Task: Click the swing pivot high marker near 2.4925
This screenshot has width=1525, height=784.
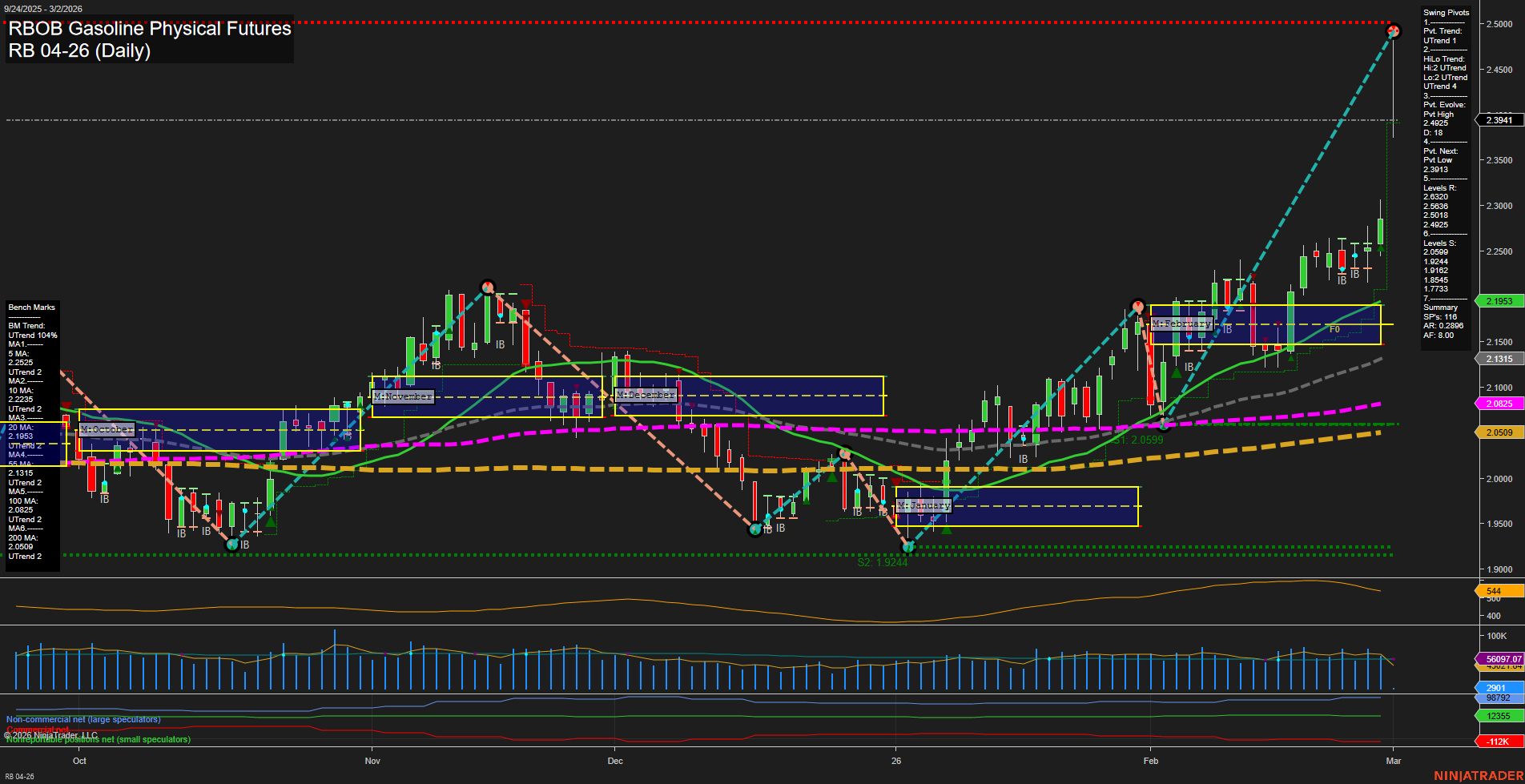Action: point(1394,31)
